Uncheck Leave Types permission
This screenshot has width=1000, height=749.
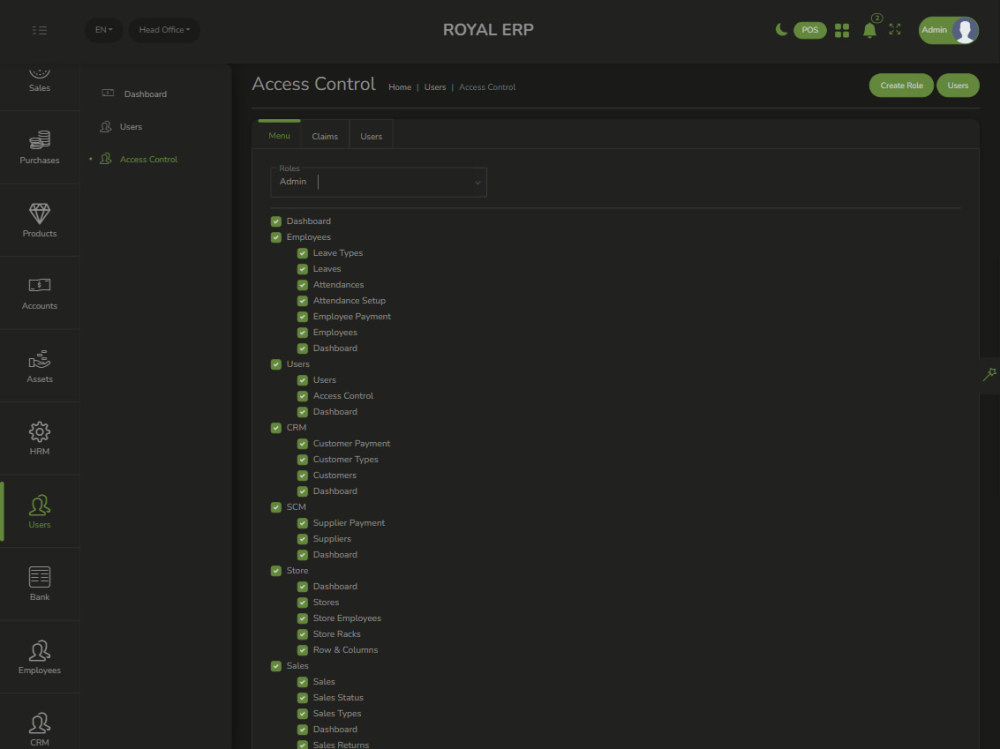tap(303, 253)
